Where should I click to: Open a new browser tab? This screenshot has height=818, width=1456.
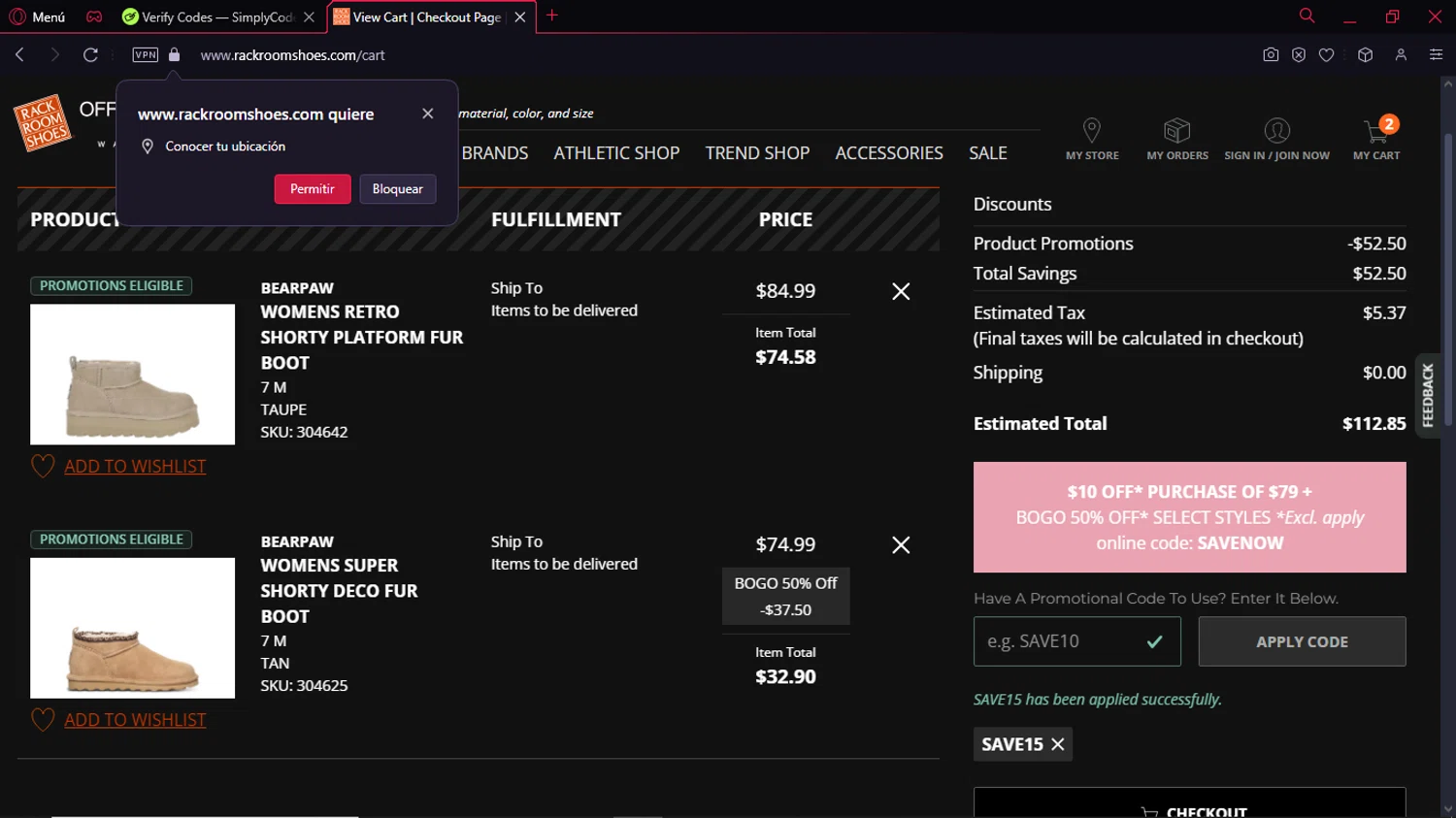[551, 16]
